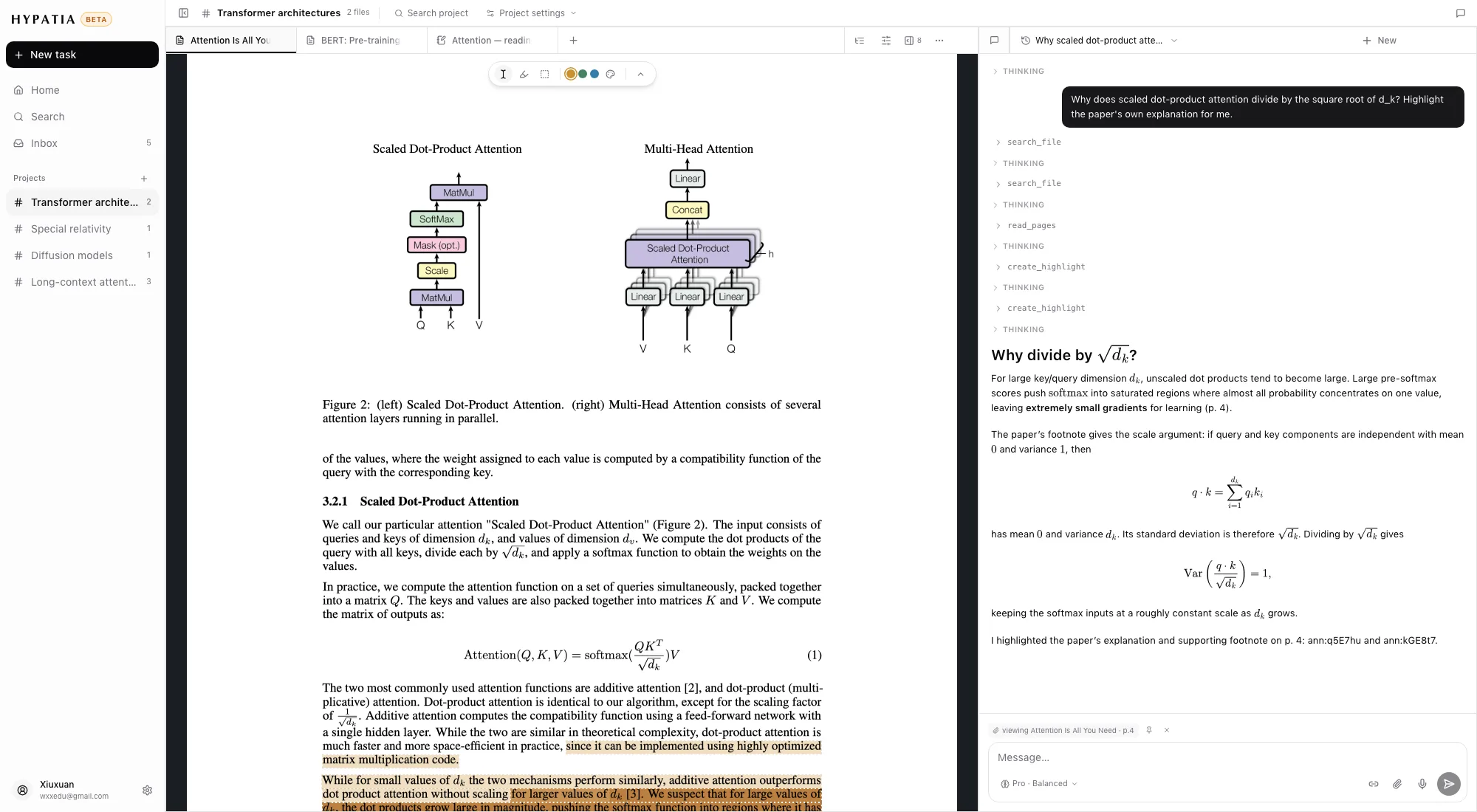
Task: Click annotation link ann:kGE8t7
Action: point(1410,641)
